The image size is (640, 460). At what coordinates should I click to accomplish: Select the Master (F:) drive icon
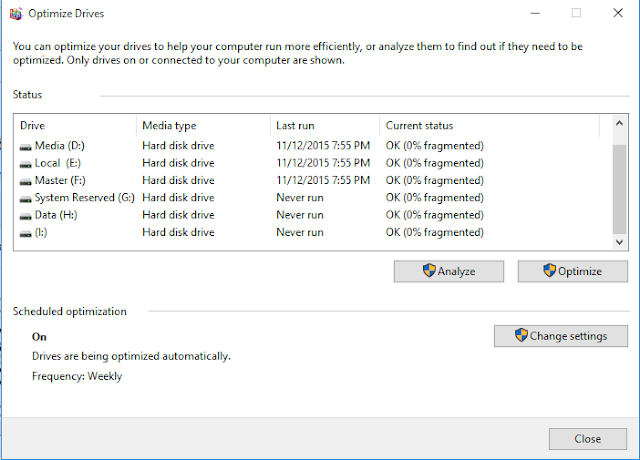pos(26,181)
